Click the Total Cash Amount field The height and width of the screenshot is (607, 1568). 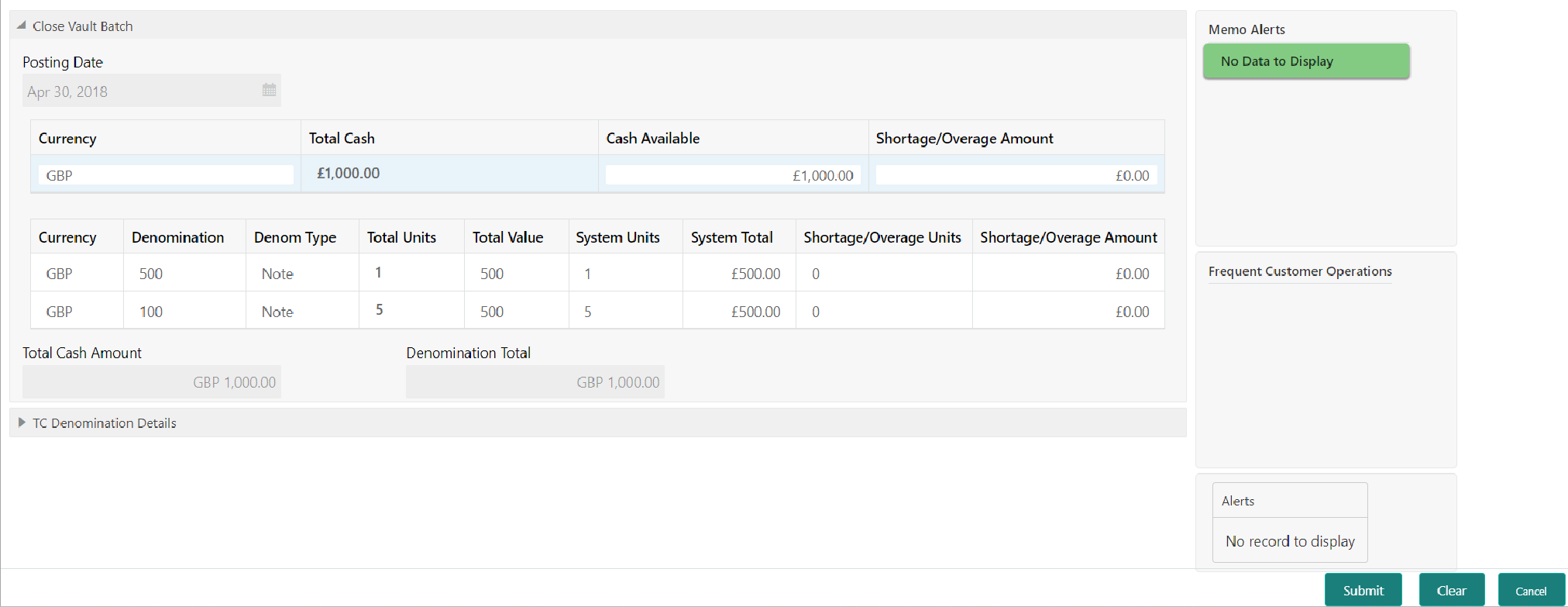[x=152, y=382]
